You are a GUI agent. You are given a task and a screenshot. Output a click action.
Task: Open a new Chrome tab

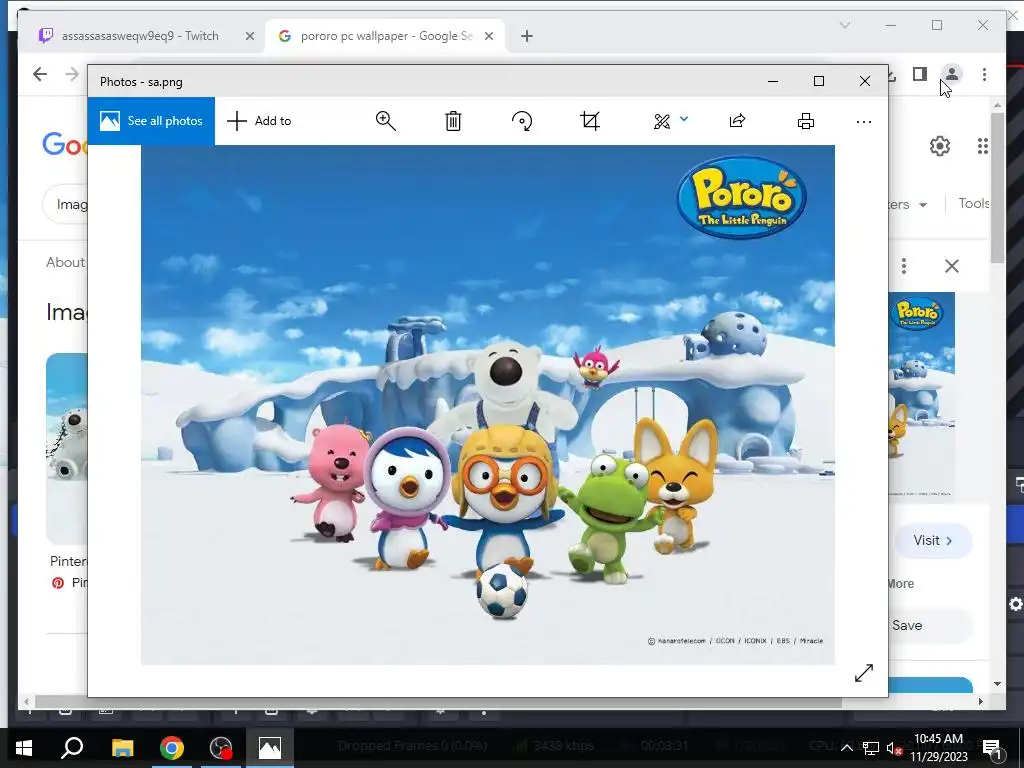point(527,36)
